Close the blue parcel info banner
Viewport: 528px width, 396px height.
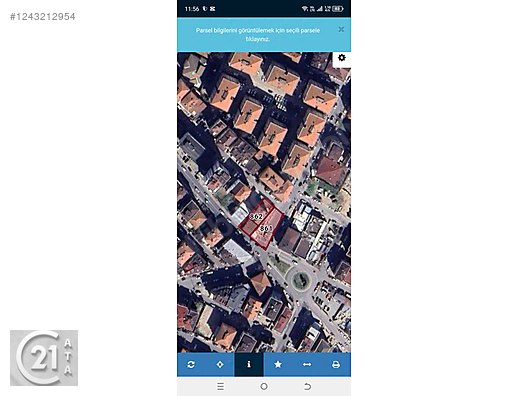coord(341,29)
